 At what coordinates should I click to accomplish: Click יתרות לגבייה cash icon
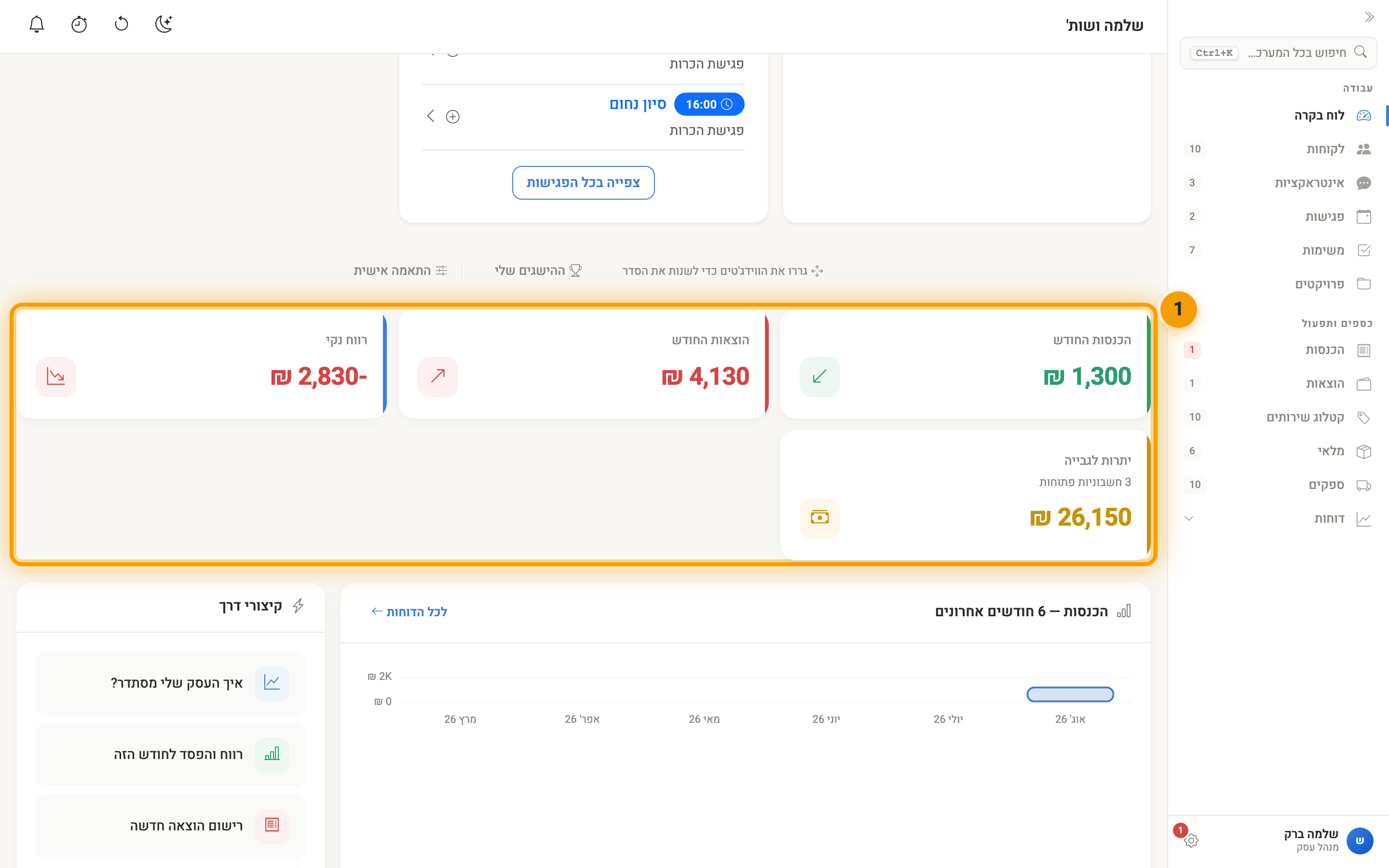pyautogui.click(x=819, y=518)
